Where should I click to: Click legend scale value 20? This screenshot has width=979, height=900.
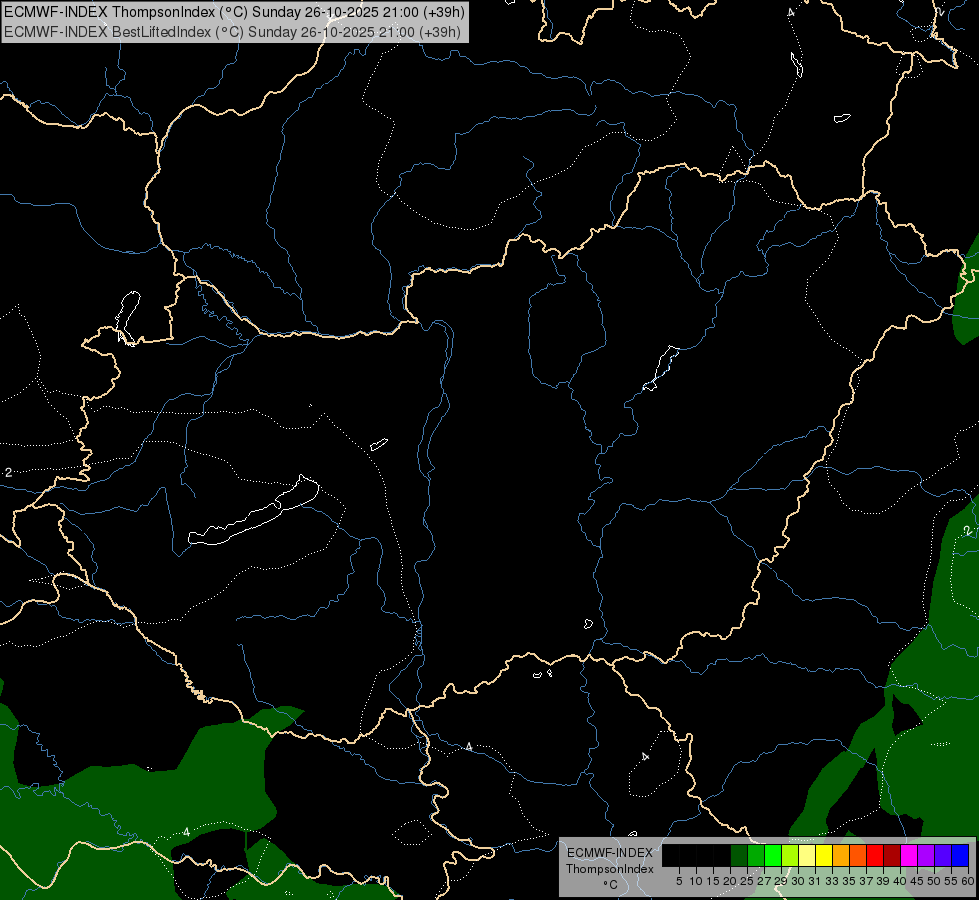pyautogui.click(x=730, y=881)
